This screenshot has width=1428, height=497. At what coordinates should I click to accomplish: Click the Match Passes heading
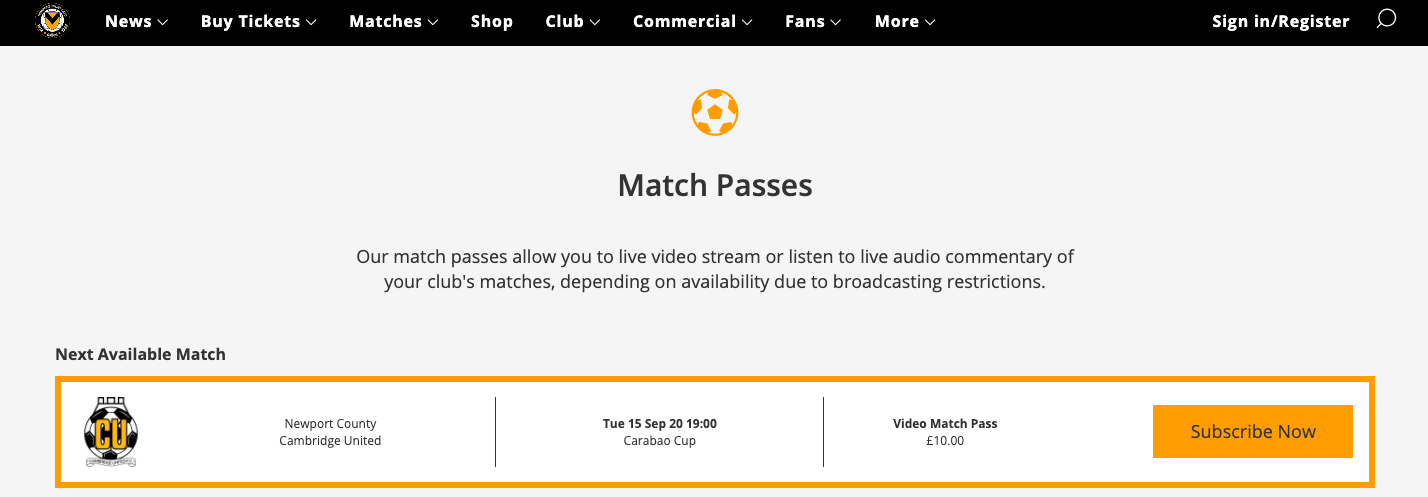tap(714, 185)
